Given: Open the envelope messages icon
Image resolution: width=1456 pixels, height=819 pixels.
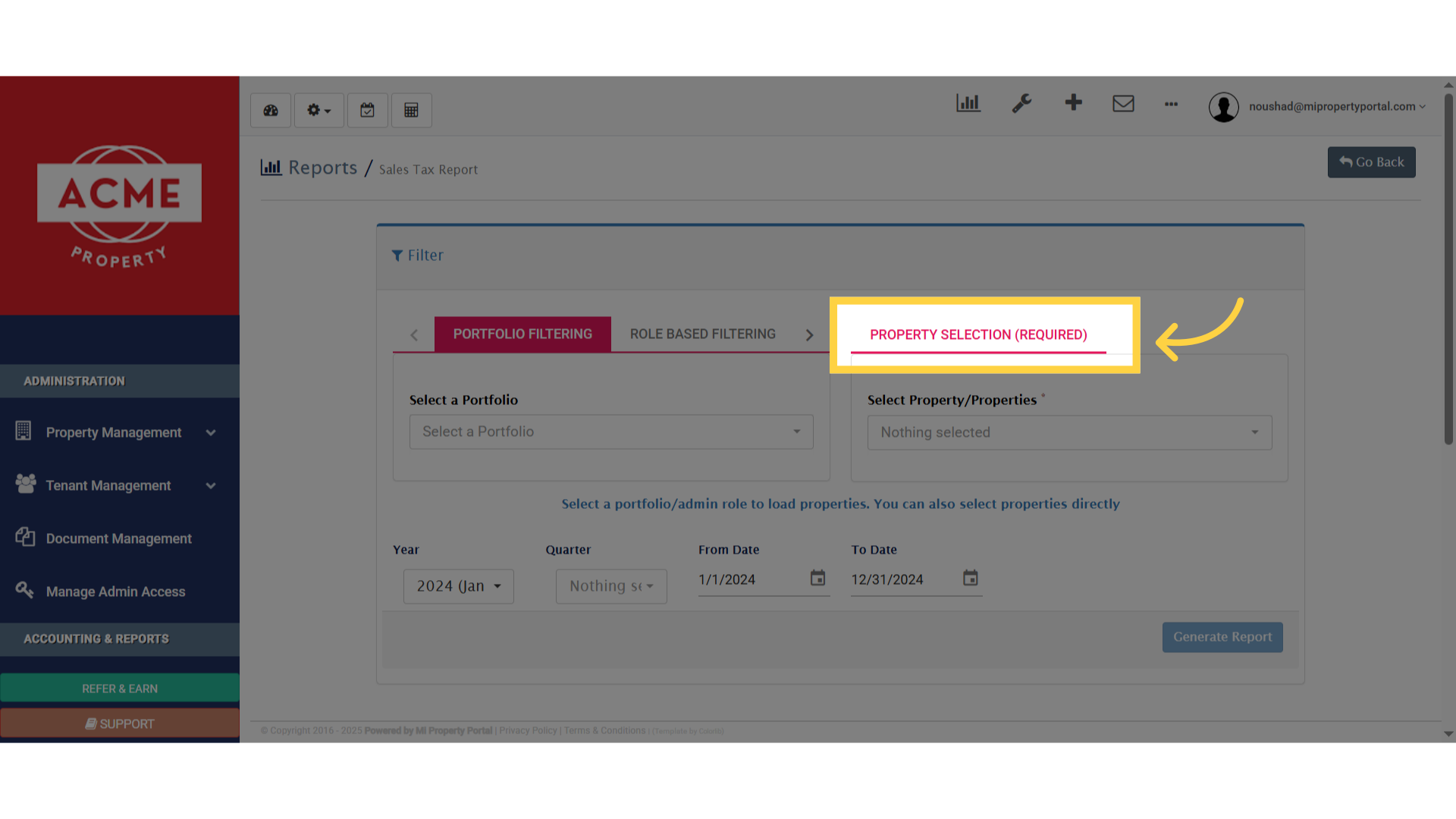Looking at the screenshot, I should (x=1123, y=103).
